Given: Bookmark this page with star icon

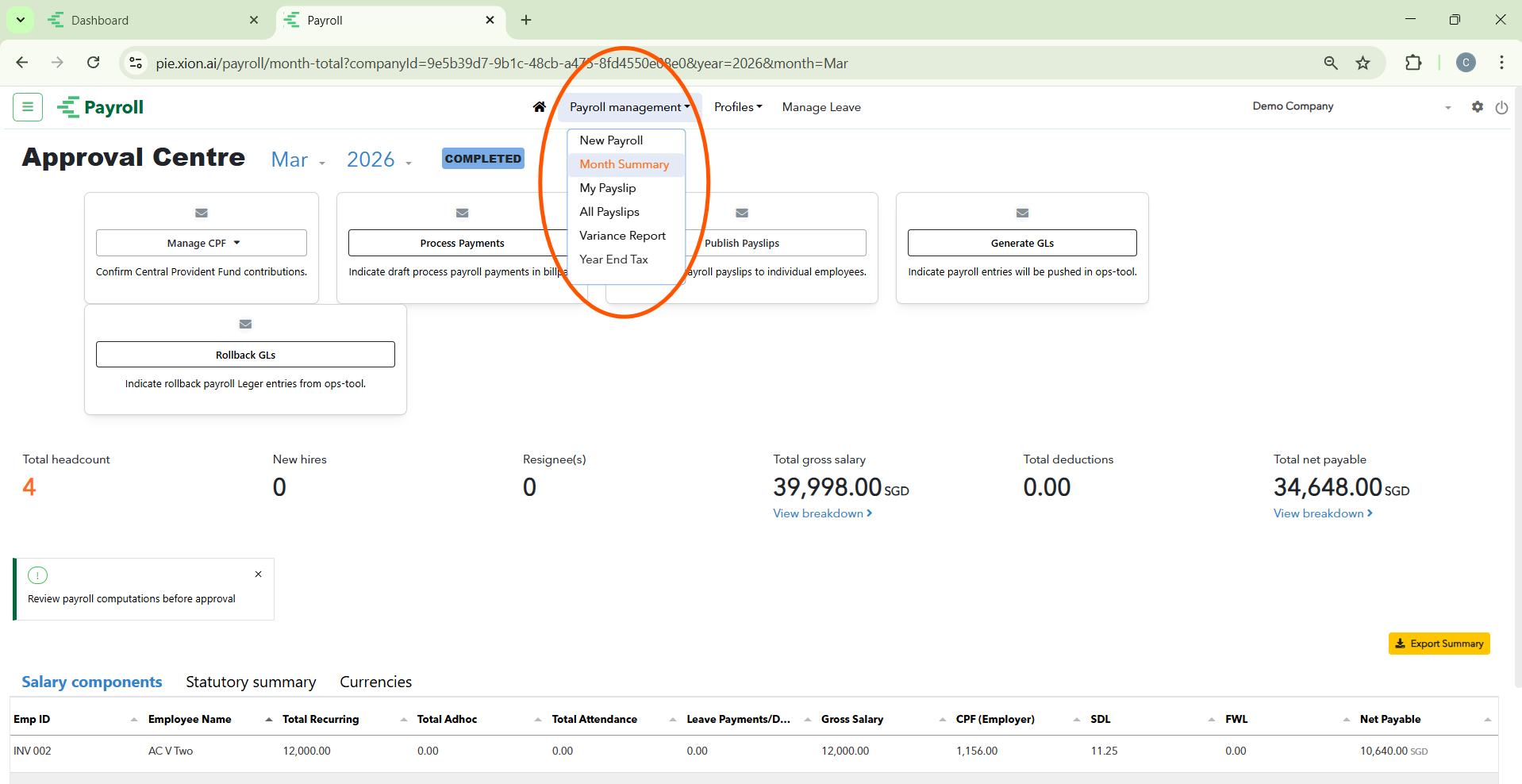Looking at the screenshot, I should (x=1362, y=63).
